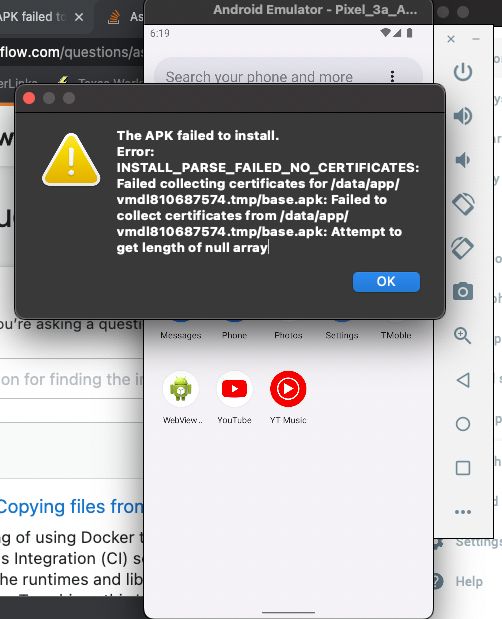The image size is (502, 619).
Task: Close the 'APK failed to' browser tab
Action: pos(79,17)
